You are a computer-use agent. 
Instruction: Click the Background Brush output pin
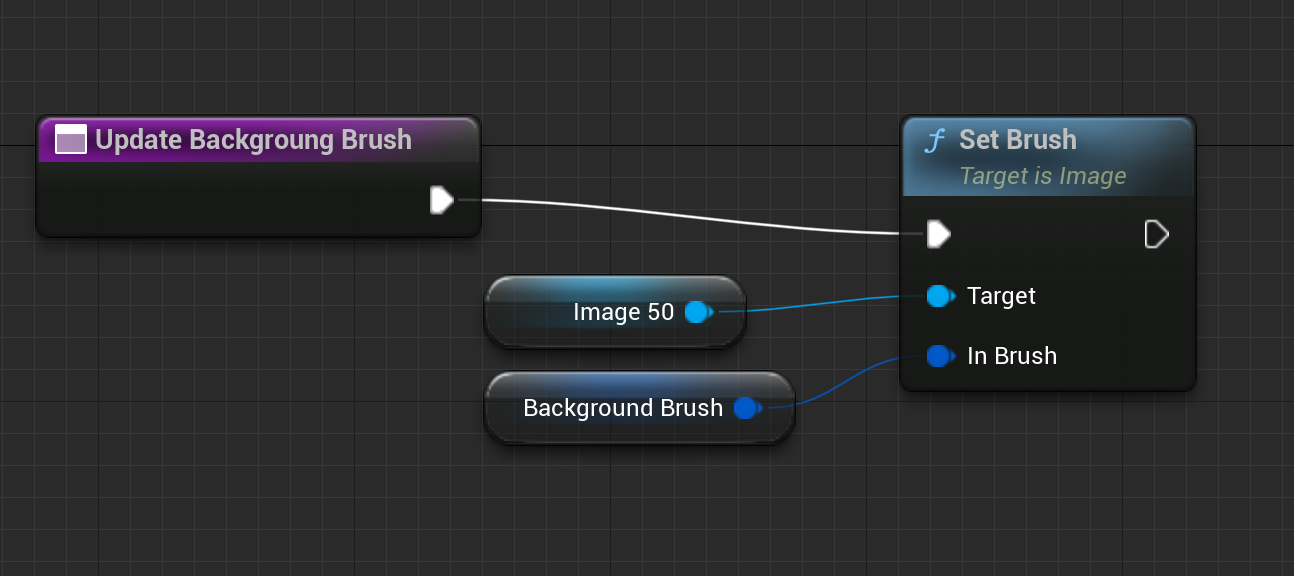pos(745,408)
